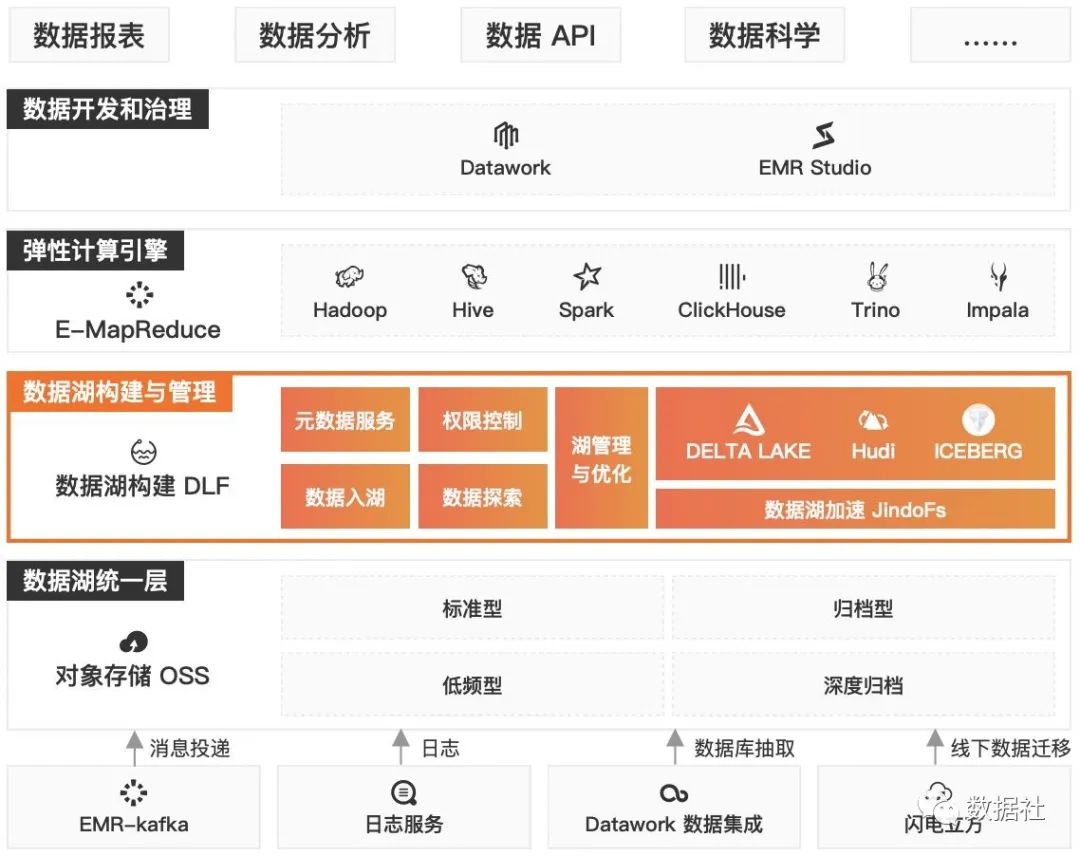The height and width of the screenshot is (856, 1080).
Task: Click the Impala text label
Action: [x=997, y=310]
